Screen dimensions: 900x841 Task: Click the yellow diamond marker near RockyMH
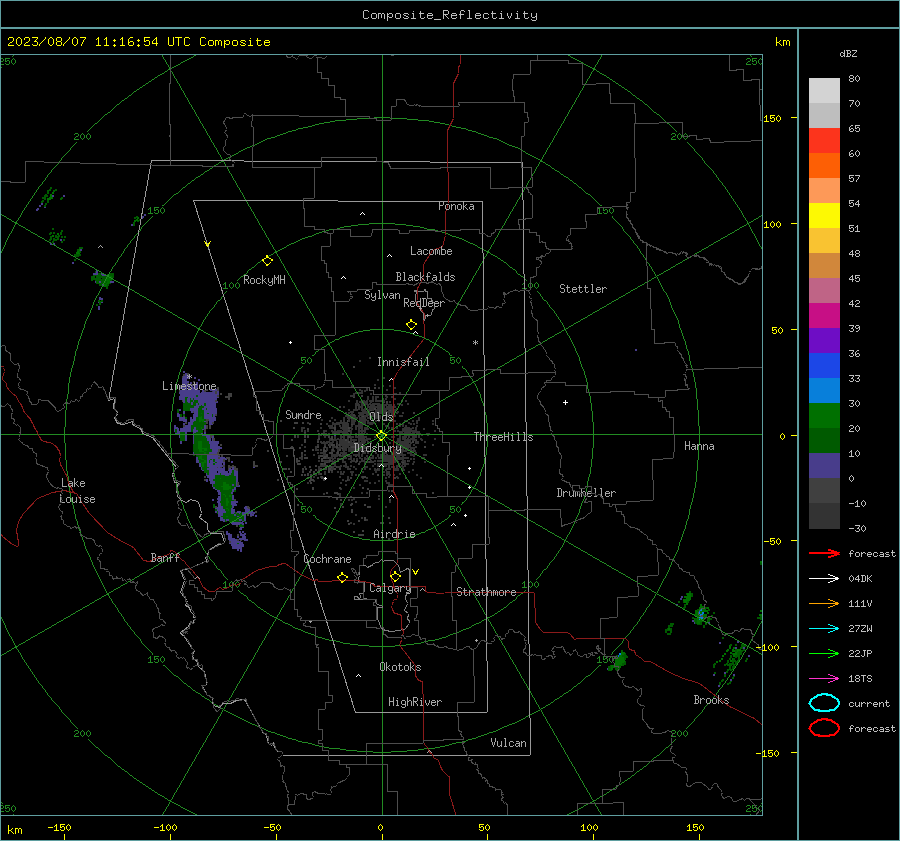tap(267, 261)
